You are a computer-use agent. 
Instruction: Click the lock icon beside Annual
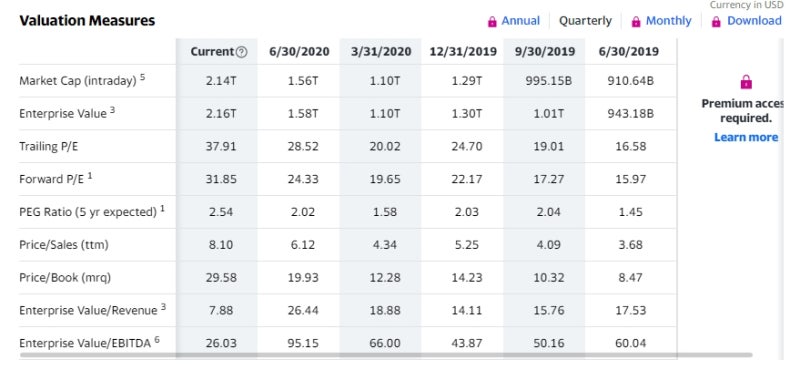(492, 21)
